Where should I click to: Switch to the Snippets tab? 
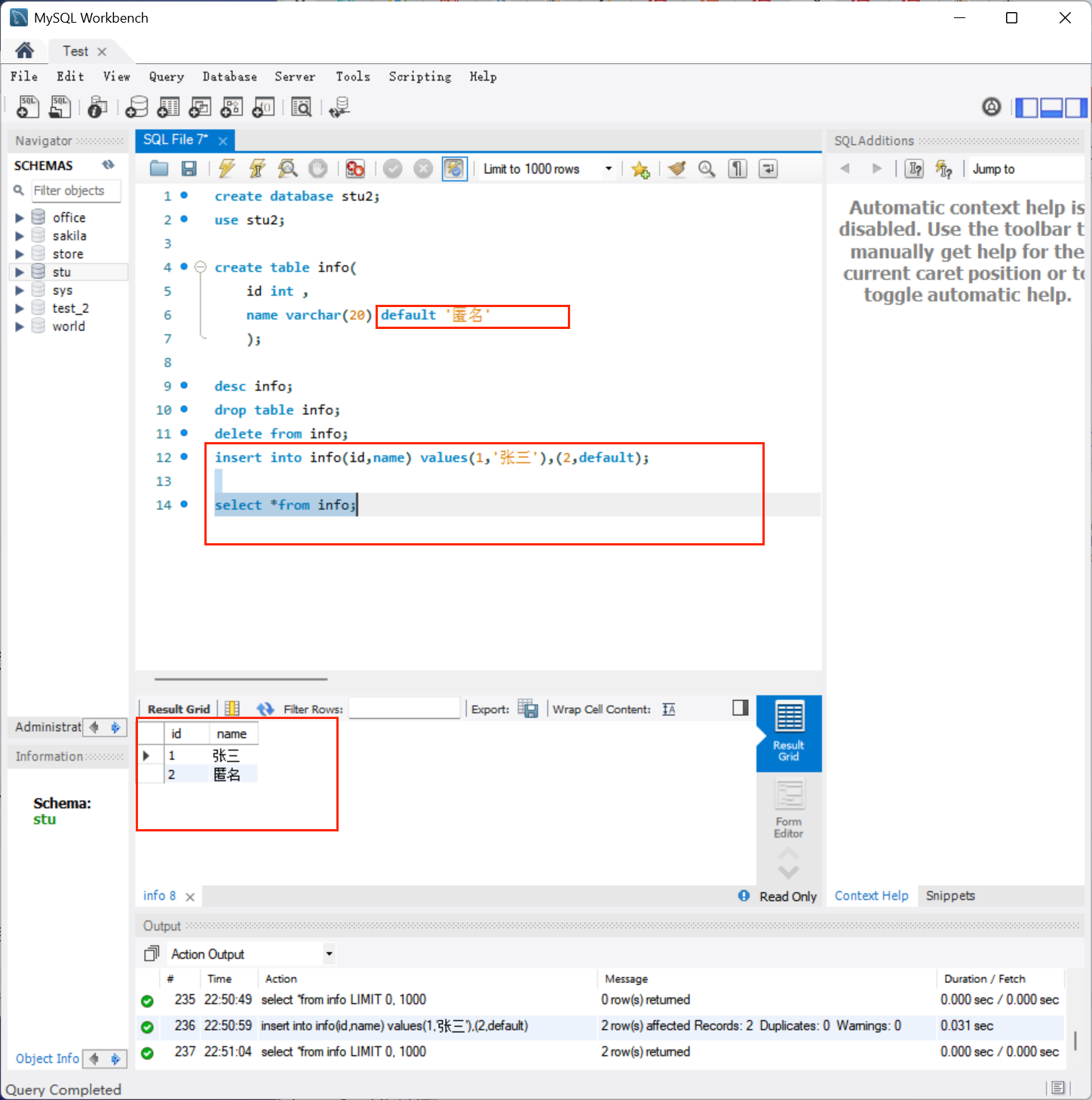(950, 896)
